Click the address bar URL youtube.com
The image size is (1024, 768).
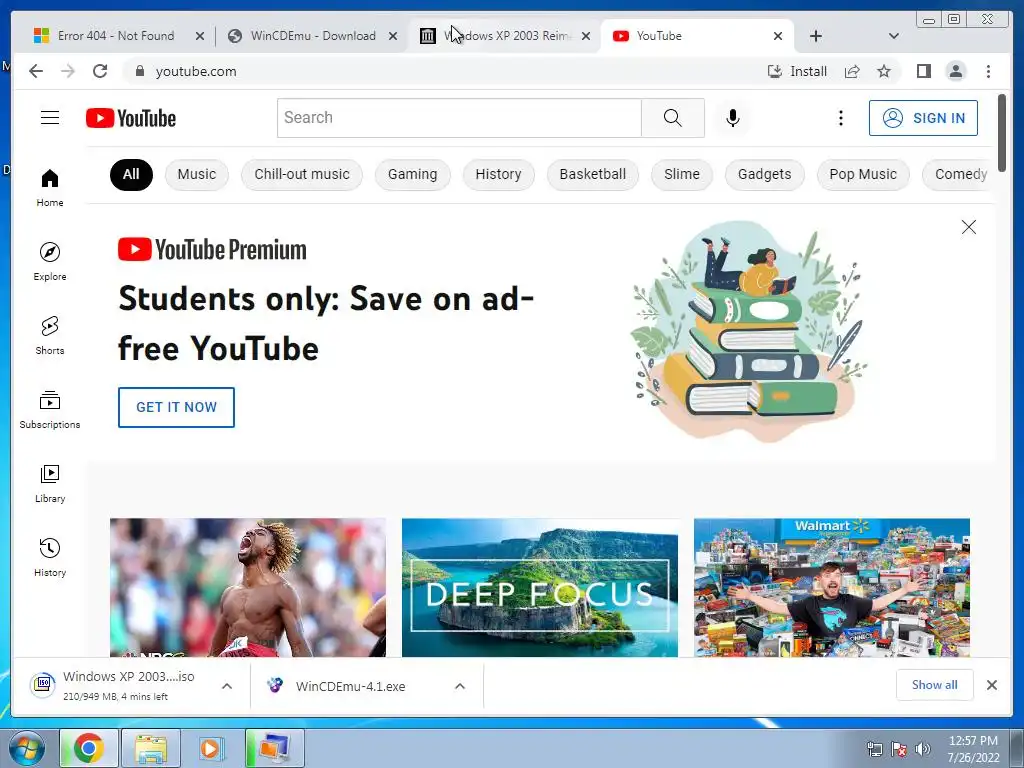click(196, 71)
